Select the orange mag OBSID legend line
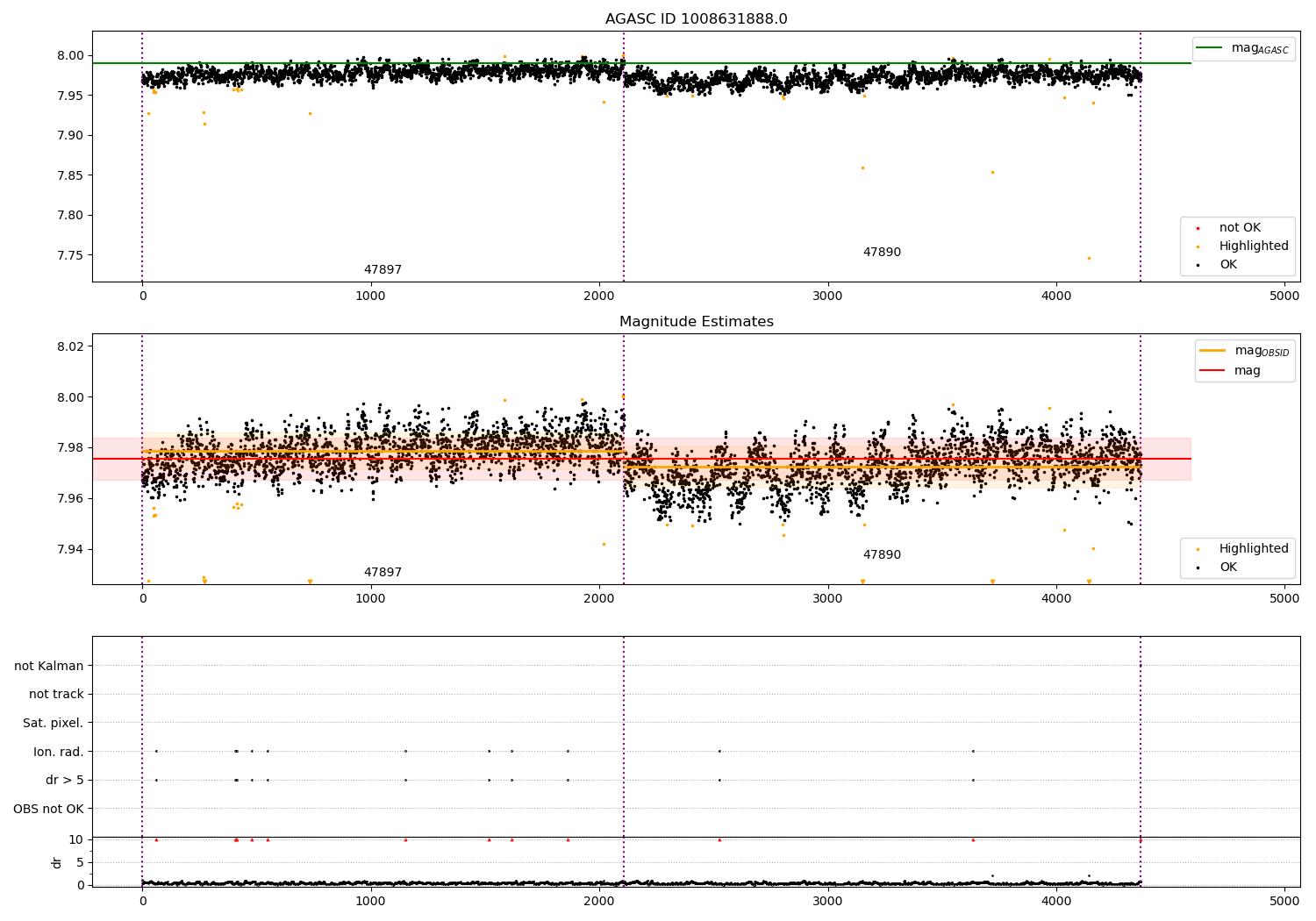This screenshot has width=1316, height=921. [x=1213, y=351]
